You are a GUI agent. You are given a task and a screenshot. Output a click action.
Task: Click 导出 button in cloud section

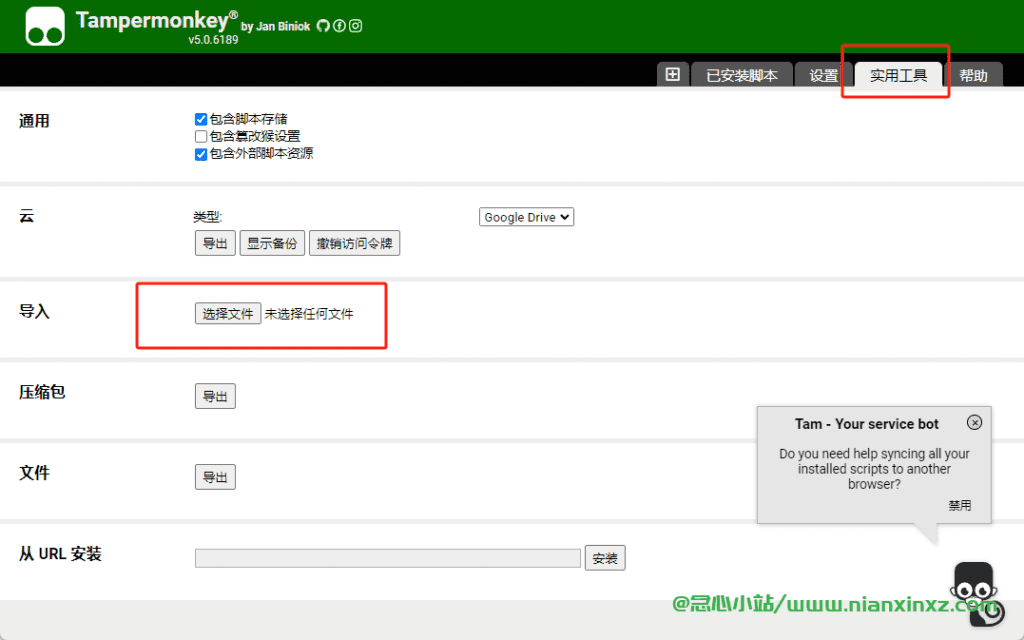coord(215,244)
